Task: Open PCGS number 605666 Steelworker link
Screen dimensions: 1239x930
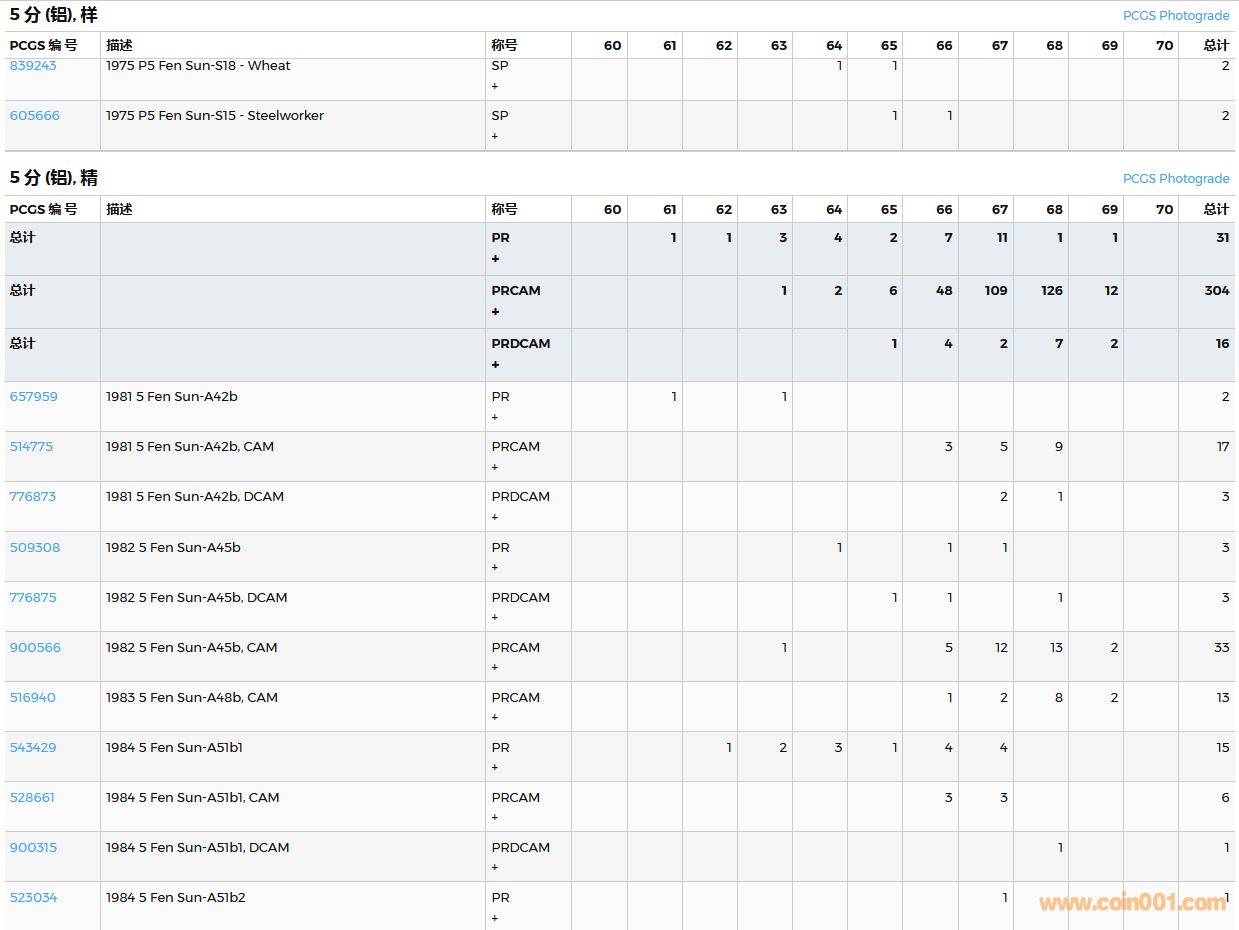Action: (35, 116)
